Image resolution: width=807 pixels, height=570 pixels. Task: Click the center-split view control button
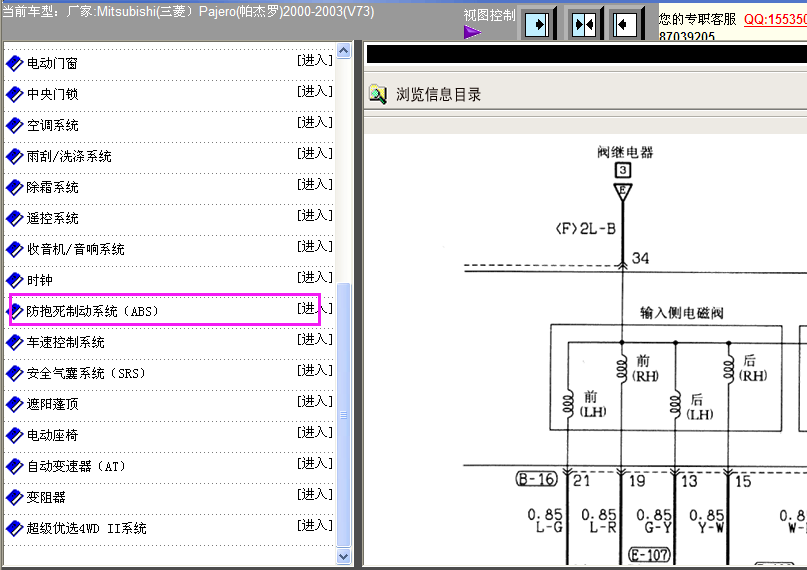(584, 24)
